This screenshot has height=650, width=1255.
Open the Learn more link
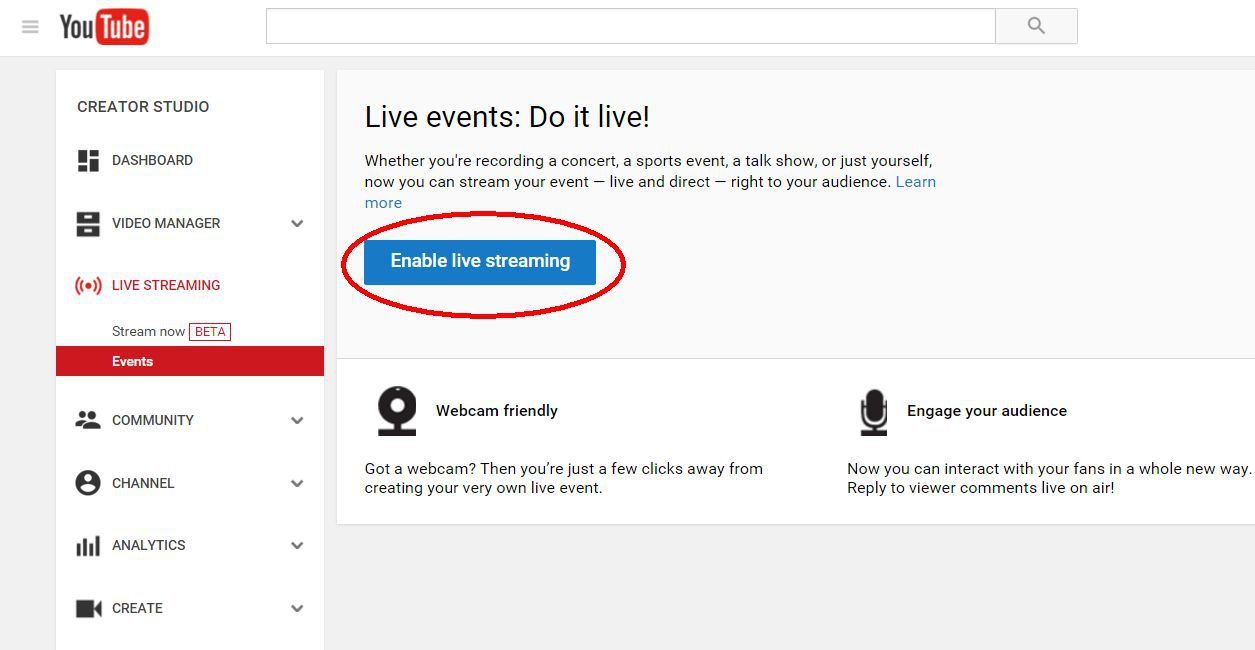[916, 181]
